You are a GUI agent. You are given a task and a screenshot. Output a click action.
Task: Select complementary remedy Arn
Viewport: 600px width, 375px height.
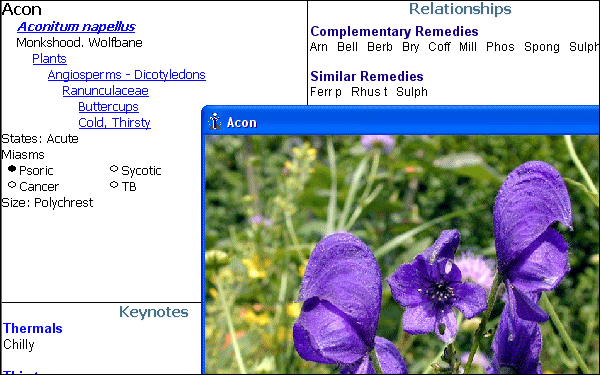click(319, 47)
